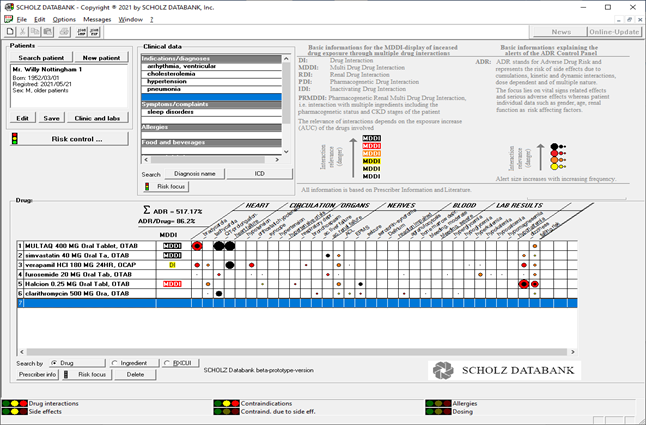Click MDDI badge in simvastatin row

point(172,255)
